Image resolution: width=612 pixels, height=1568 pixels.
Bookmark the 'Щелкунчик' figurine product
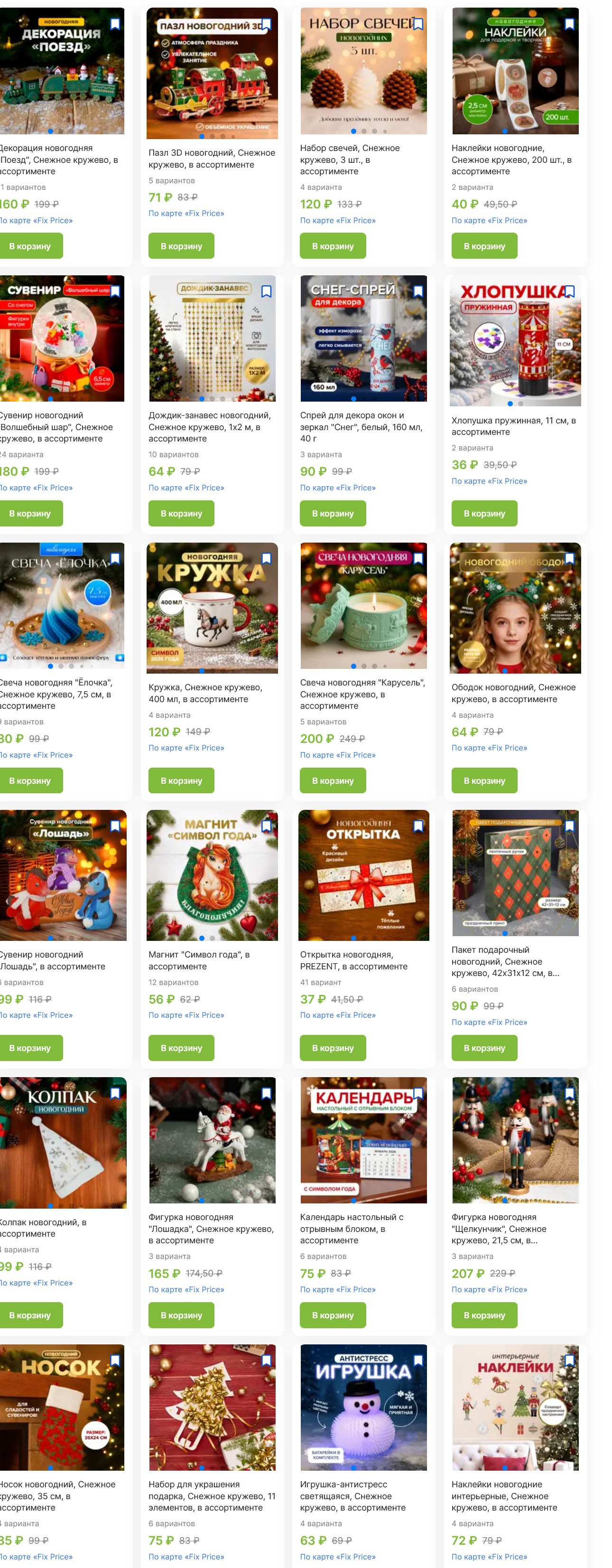click(569, 1093)
